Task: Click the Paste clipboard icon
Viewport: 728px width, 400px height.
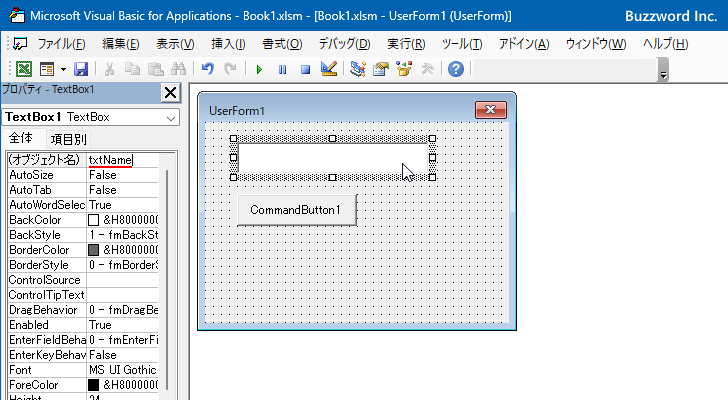Action: [x=156, y=69]
